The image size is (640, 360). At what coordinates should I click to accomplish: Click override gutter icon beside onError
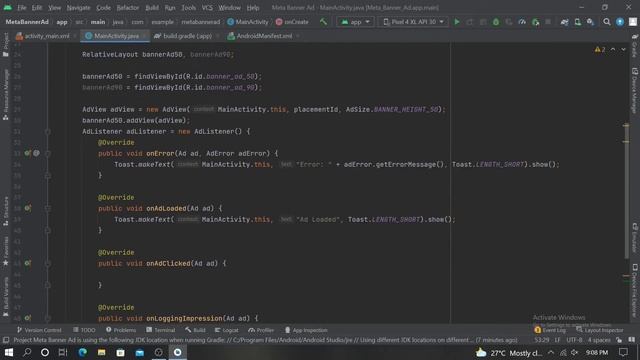click(27, 153)
